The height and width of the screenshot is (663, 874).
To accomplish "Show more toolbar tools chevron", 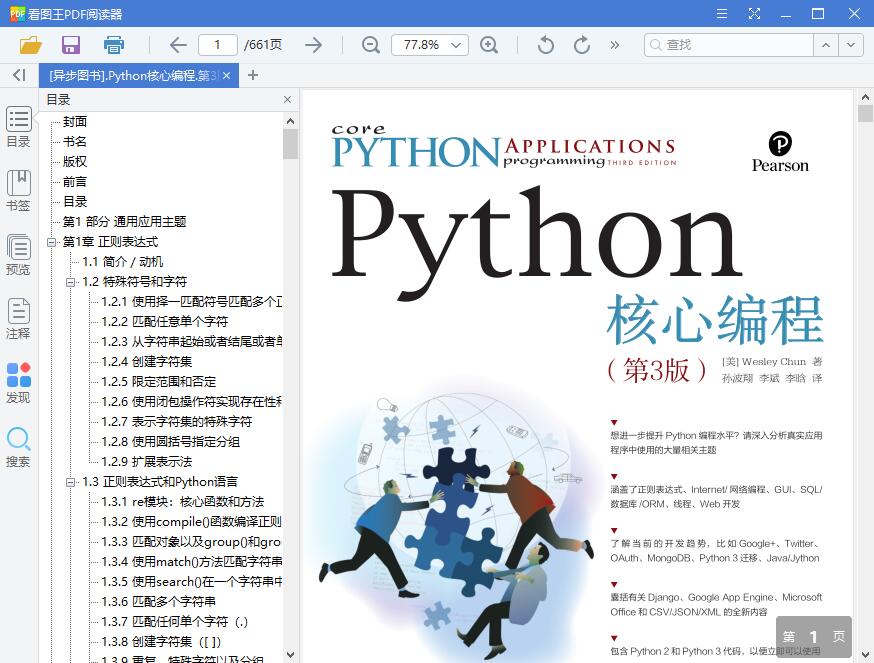I will [615, 45].
